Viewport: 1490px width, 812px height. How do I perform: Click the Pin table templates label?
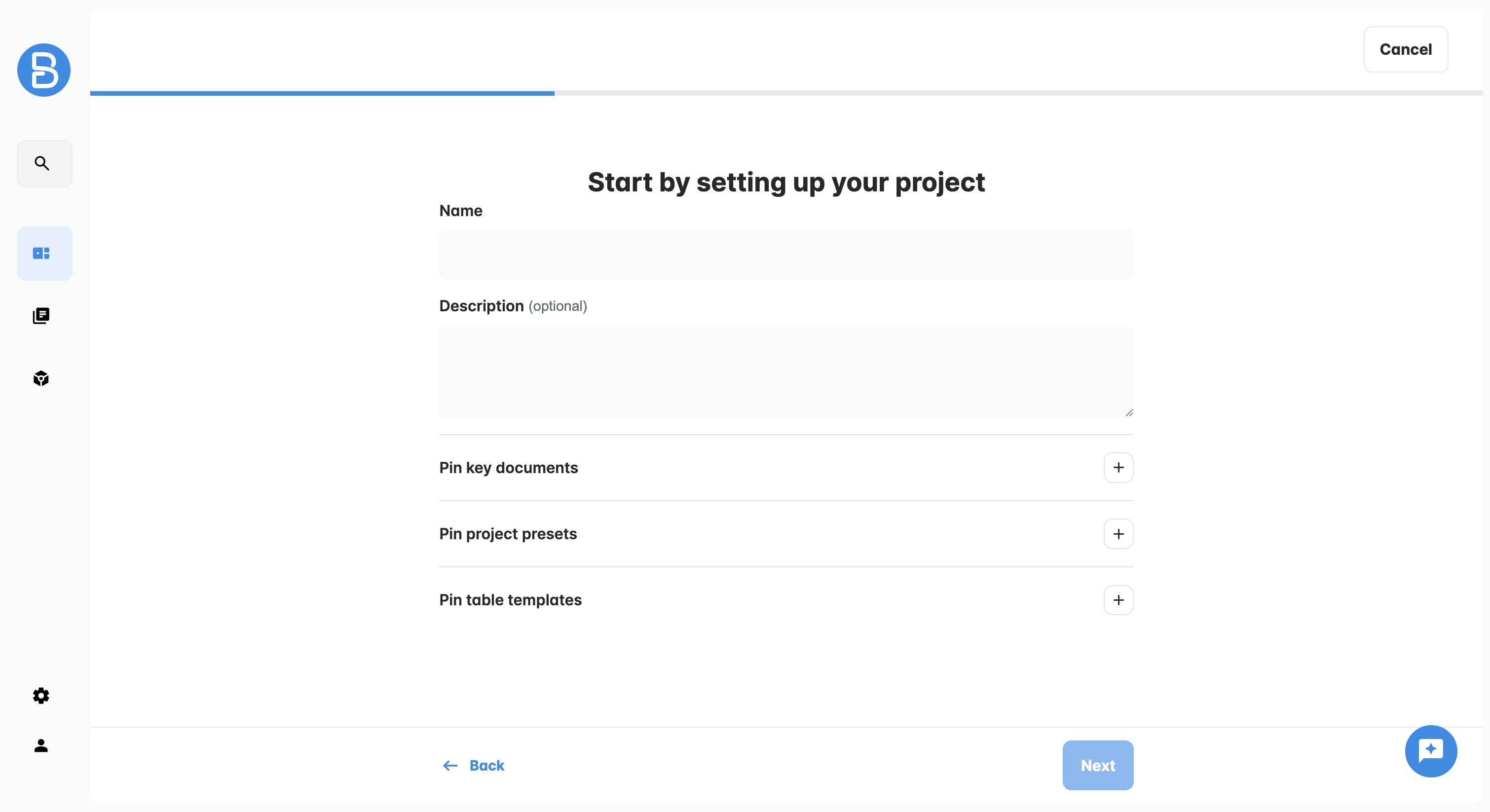(x=510, y=600)
